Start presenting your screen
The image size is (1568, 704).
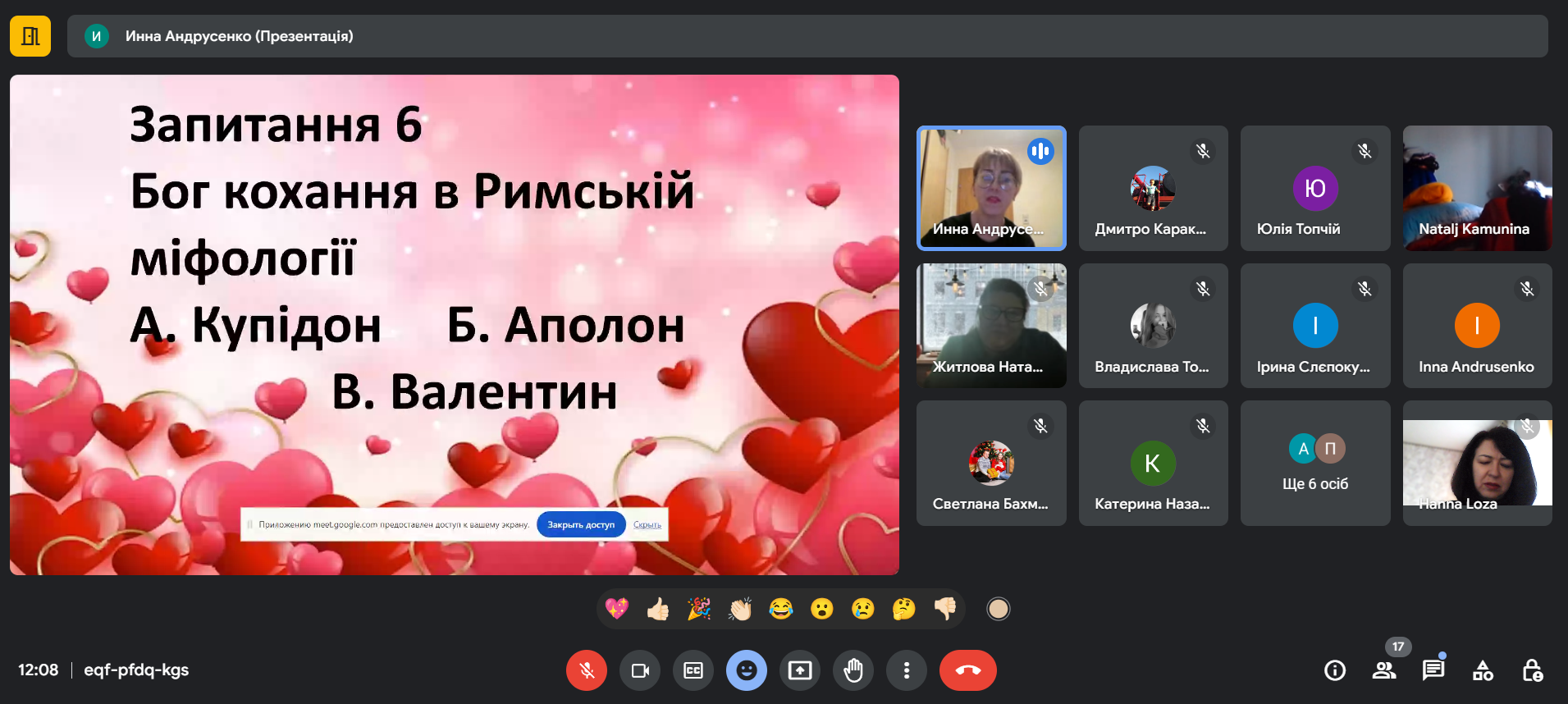pyautogui.click(x=800, y=670)
